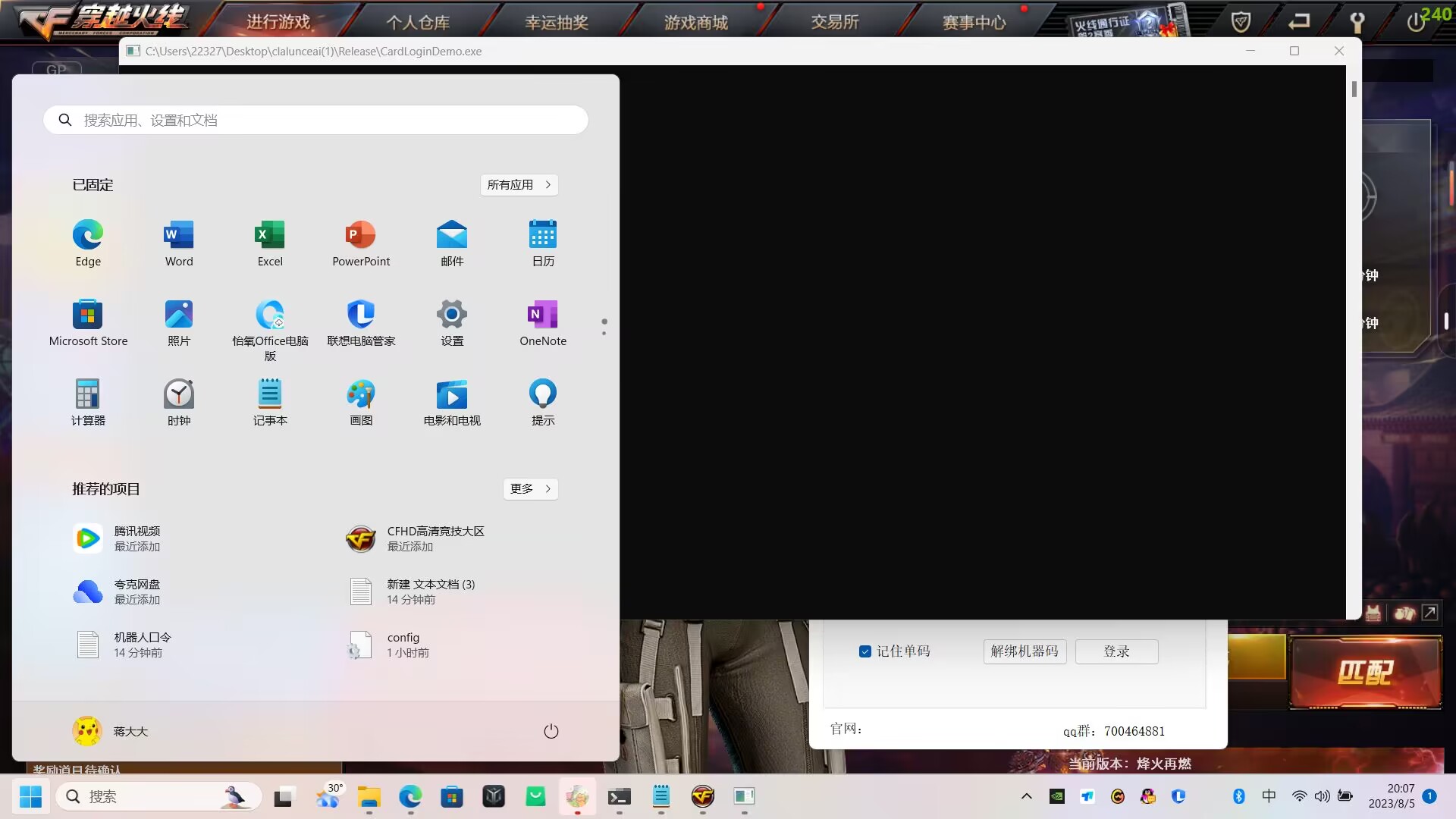Open terminal icon in taskbar
This screenshot has width=1456, height=819.
click(620, 796)
